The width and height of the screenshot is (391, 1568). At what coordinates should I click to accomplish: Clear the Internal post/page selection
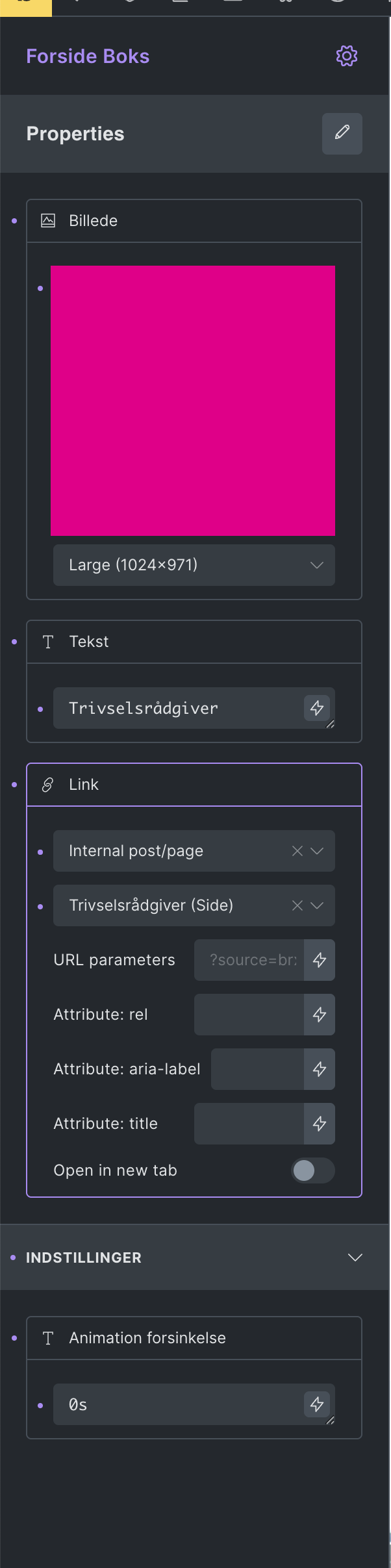click(297, 850)
